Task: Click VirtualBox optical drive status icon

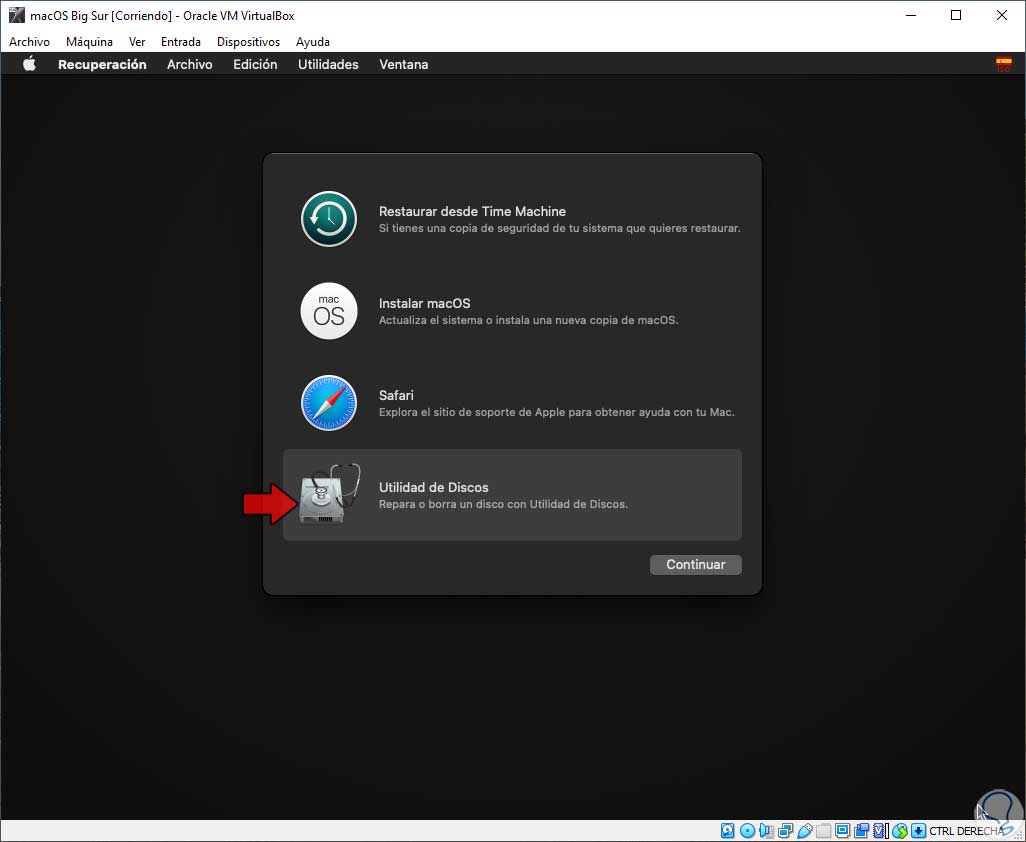Action: pos(747,831)
